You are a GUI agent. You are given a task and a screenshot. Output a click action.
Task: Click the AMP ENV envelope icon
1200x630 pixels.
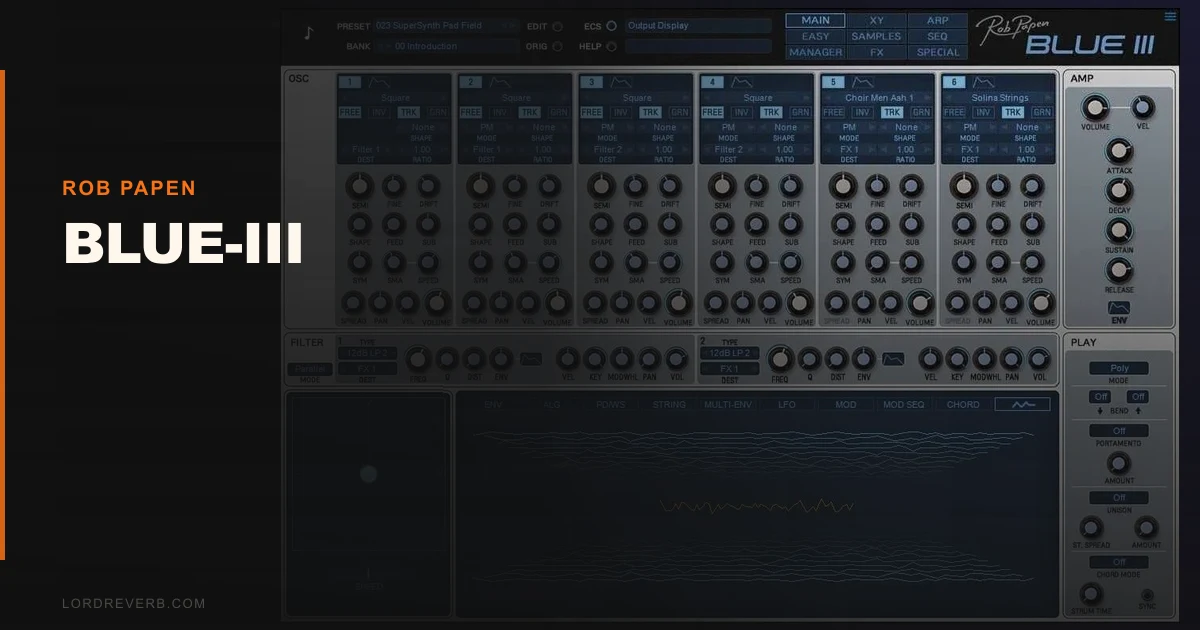pyautogui.click(x=1119, y=307)
